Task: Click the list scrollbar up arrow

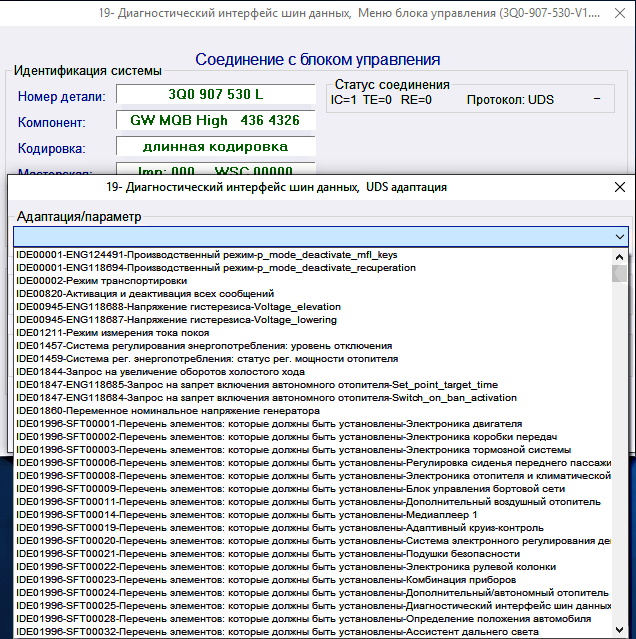Action: (x=620, y=254)
